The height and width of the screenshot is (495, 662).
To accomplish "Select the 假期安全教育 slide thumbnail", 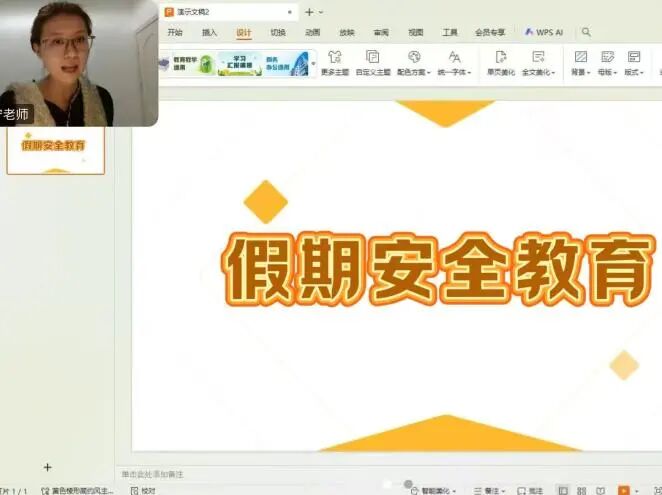I will coord(55,147).
